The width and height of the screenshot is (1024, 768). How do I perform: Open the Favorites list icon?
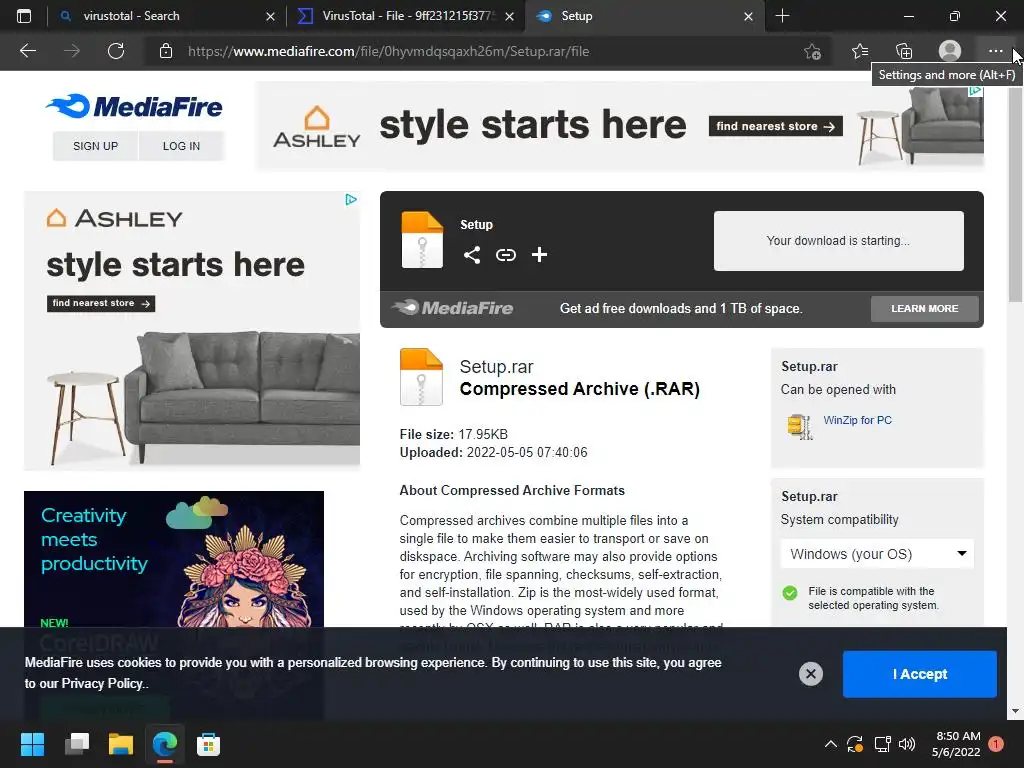click(860, 51)
